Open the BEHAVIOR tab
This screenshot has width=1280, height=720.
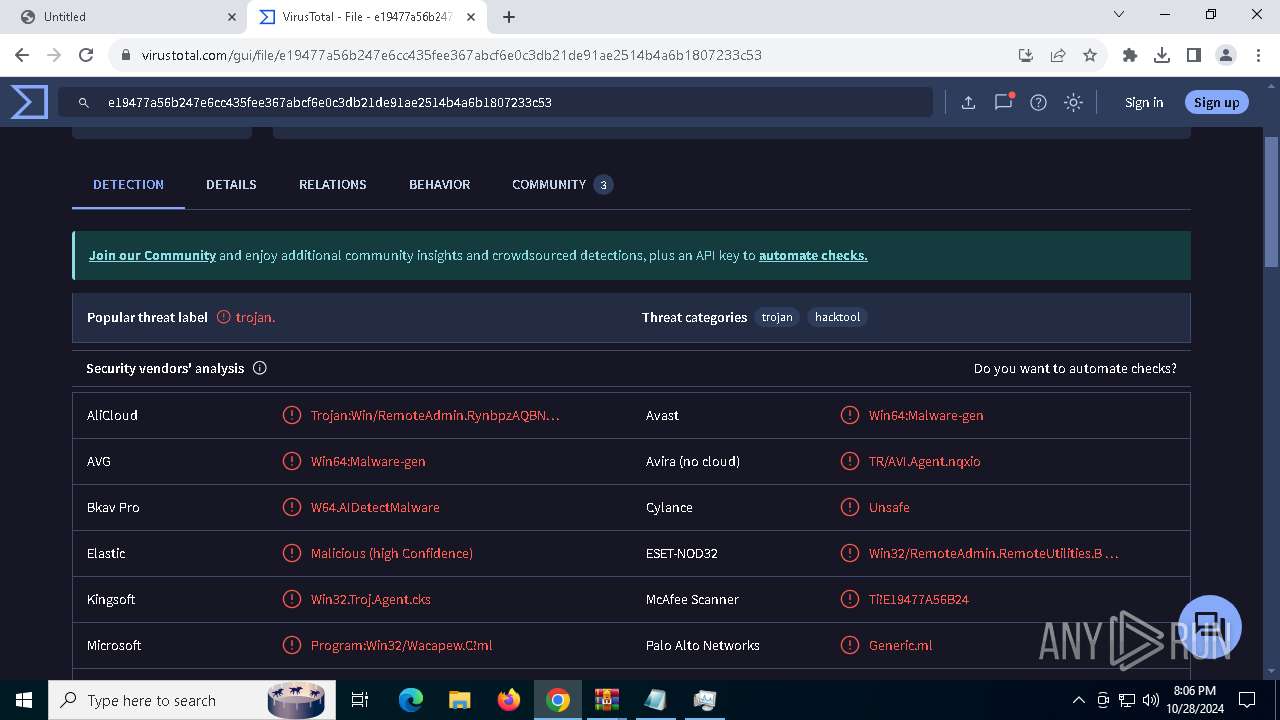[439, 184]
